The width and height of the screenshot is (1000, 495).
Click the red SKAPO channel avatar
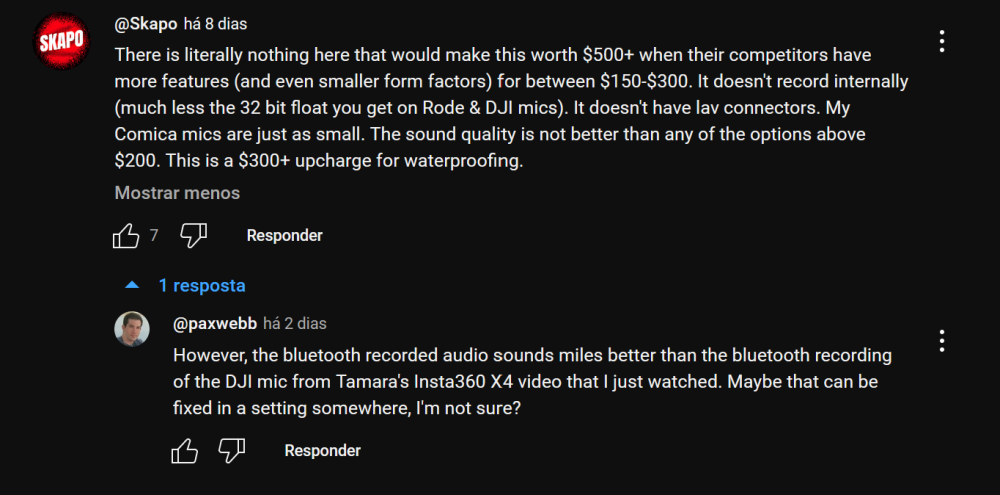61,43
